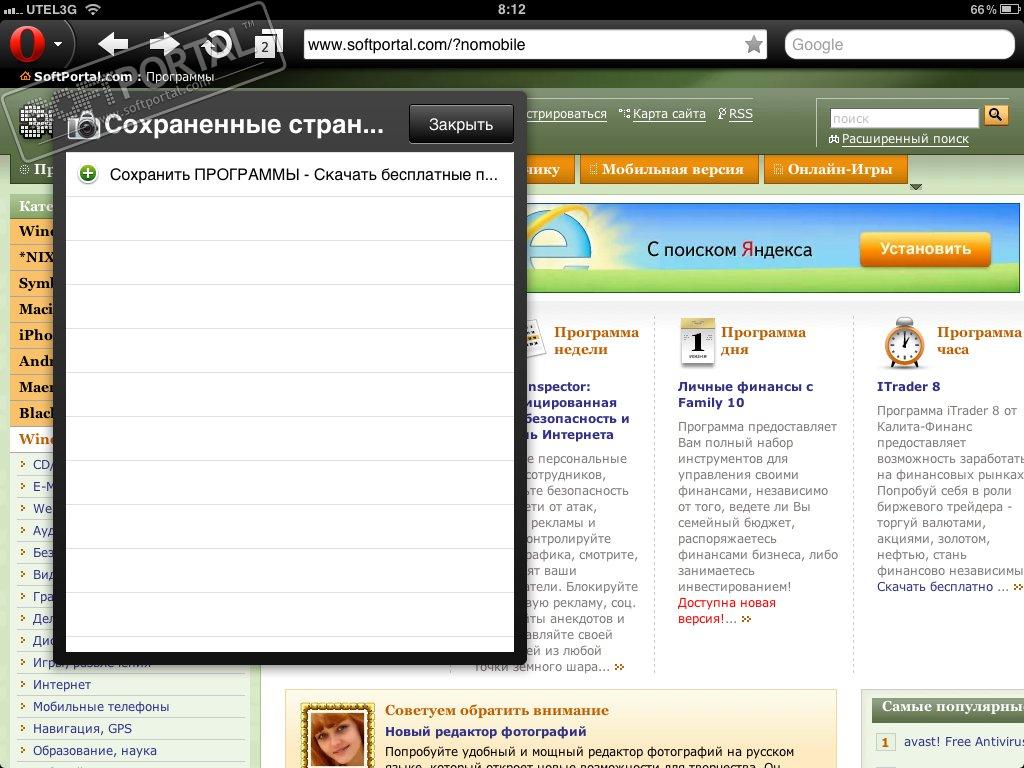Tap the Wi-Fi status bar icon
This screenshot has height=768, width=1024.
click(93, 9)
